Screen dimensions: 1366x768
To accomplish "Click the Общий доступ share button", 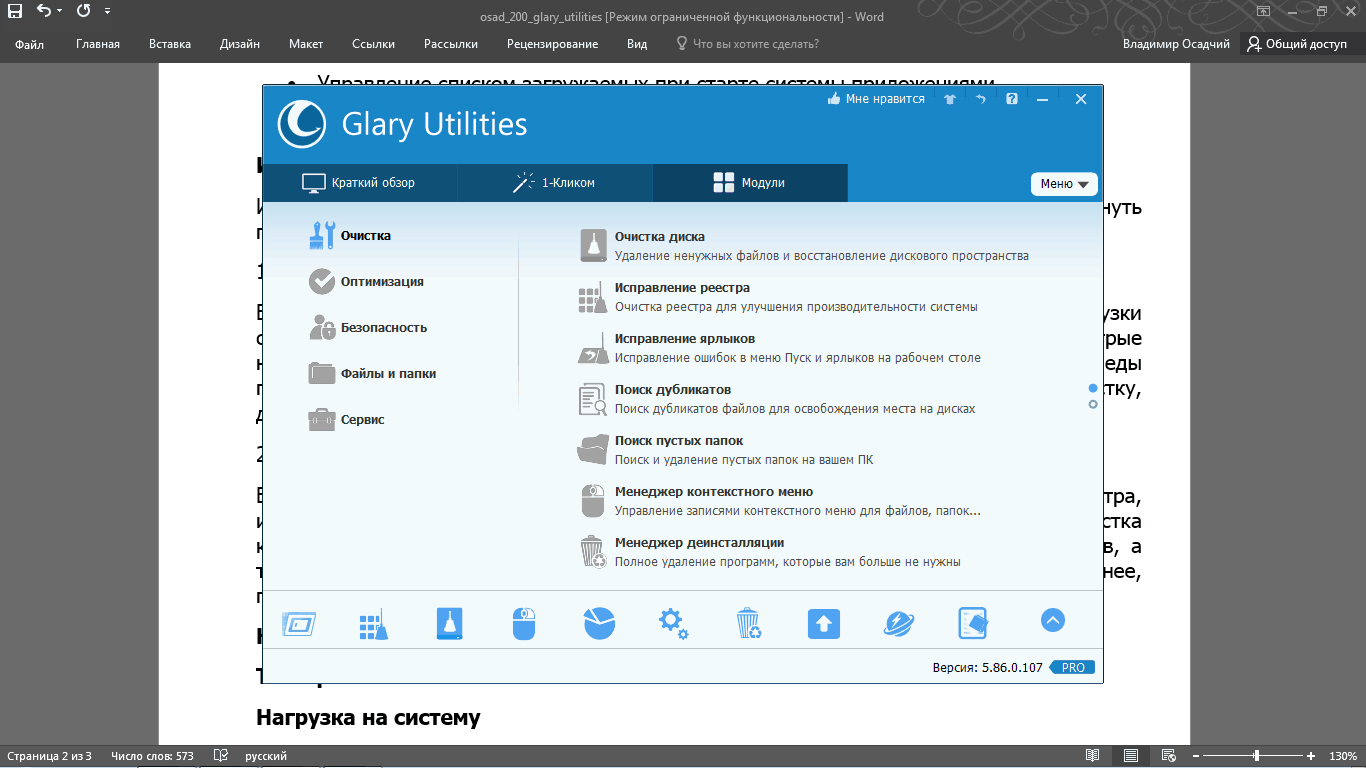I will [1298, 44].
